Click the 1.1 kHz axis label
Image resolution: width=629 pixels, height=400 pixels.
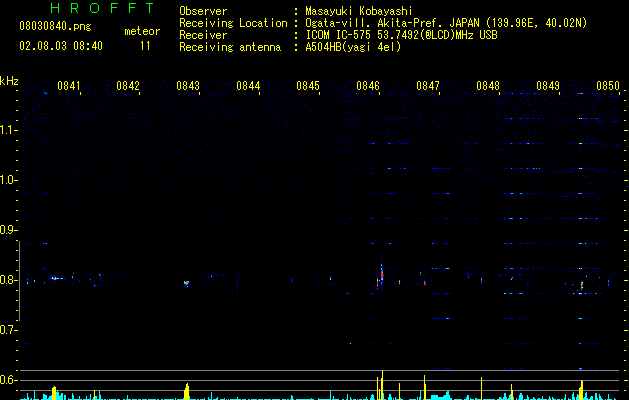pos(8,130)
